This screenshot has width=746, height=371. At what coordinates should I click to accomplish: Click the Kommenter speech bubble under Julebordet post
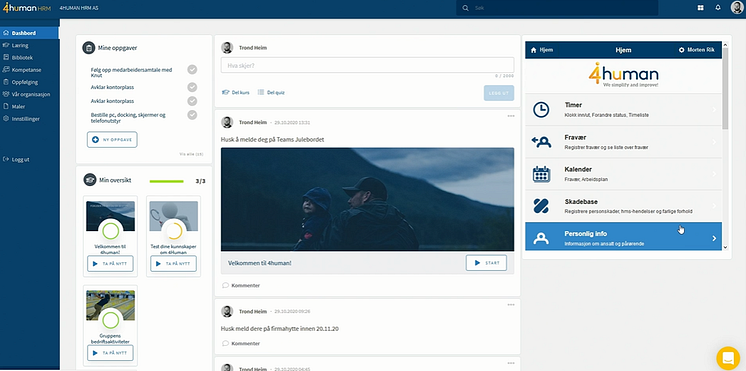click(226, 285)
